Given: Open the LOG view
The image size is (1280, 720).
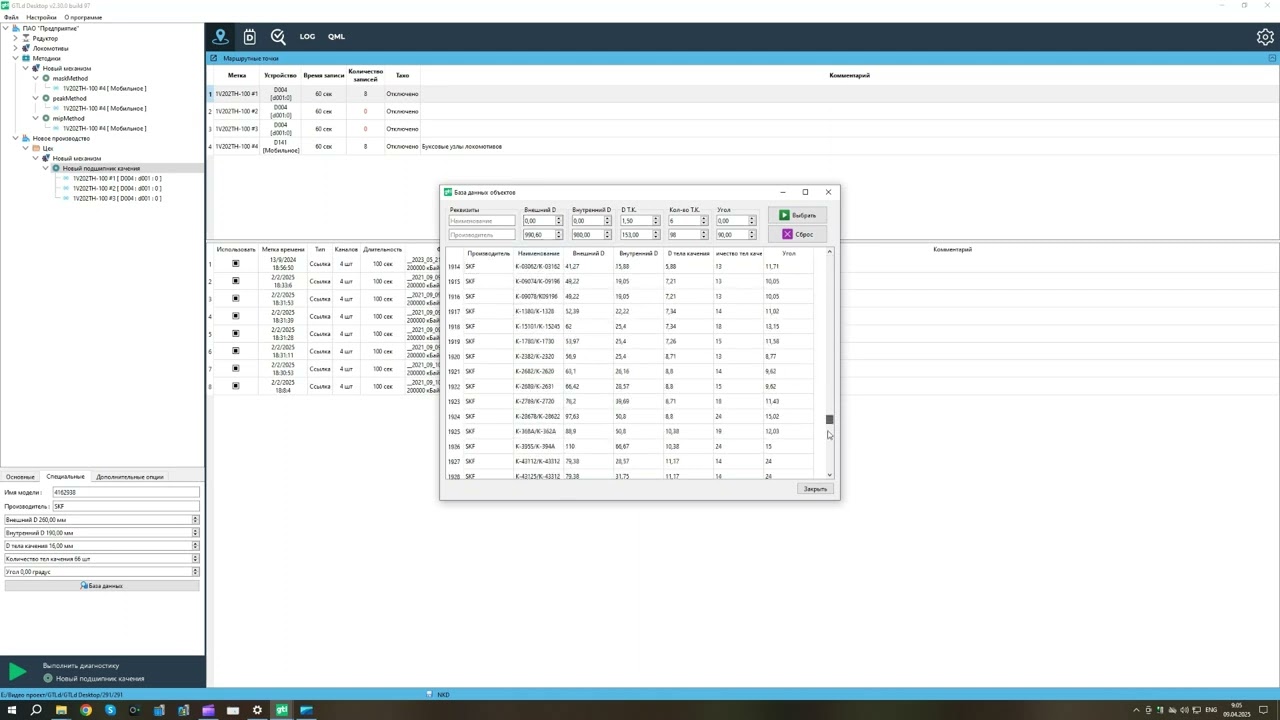Looking at the screenshot, I should (x=307, y=37).
